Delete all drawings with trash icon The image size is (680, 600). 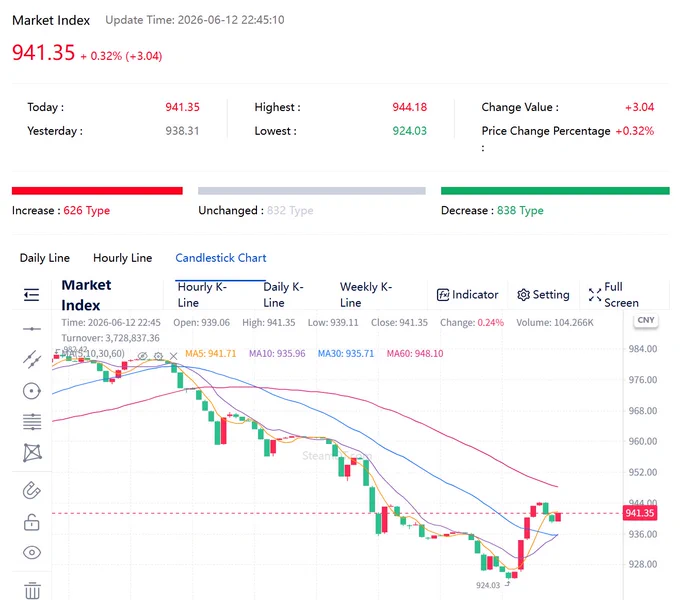click(32, 590)
